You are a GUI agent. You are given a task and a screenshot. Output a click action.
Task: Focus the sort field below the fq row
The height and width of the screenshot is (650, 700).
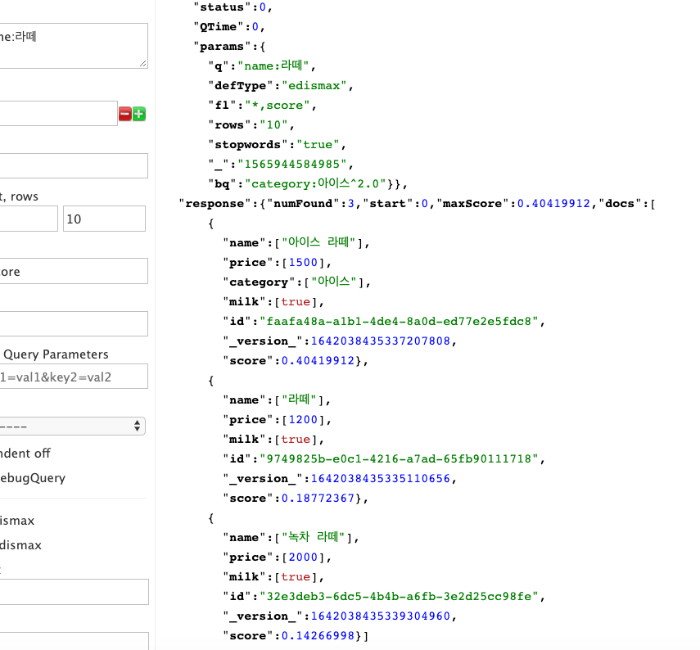pyautogui.click(x=74, y=166)
